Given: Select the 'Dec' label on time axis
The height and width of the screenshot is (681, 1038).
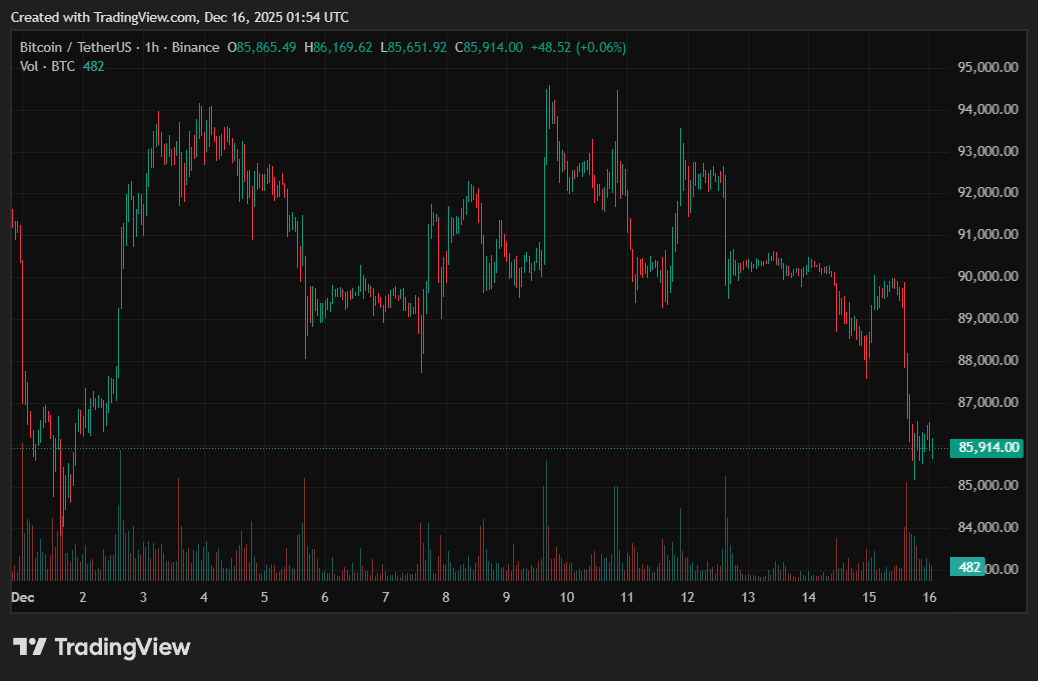Looking at the screenshot, I should [x=22, y=597].
